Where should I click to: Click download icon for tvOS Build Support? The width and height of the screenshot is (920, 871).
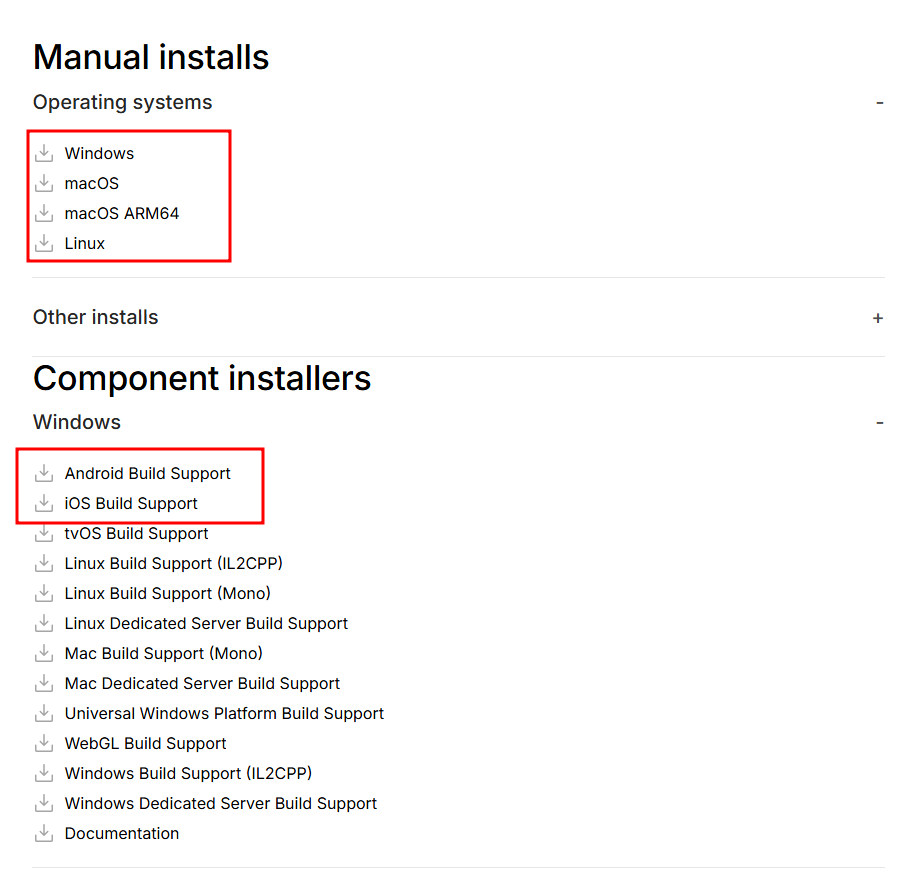tap(44, 533)
